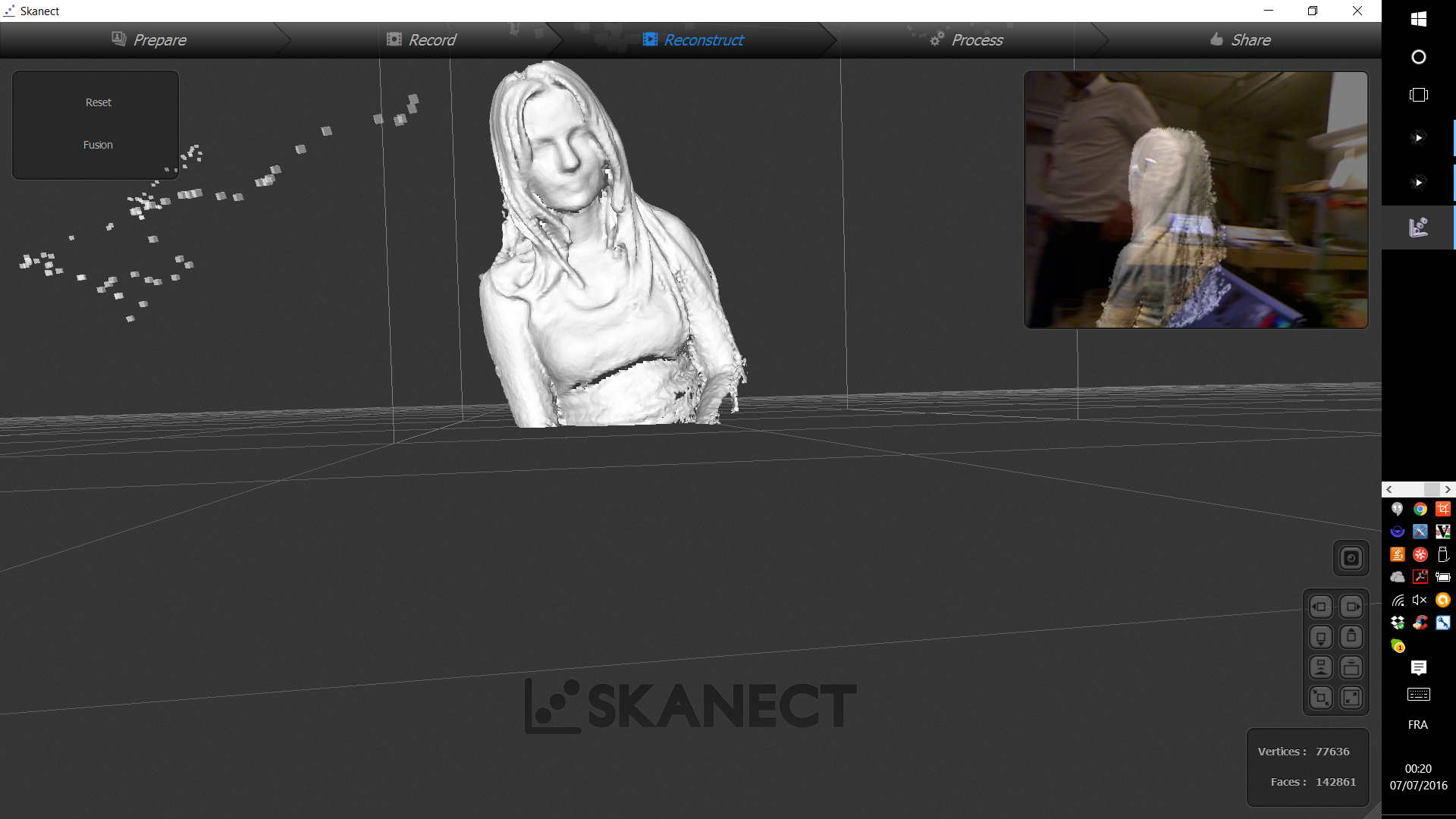Open the Prepare tab
The height and width of the screenshot is (819, 1456).
click(x=149, y=39)
